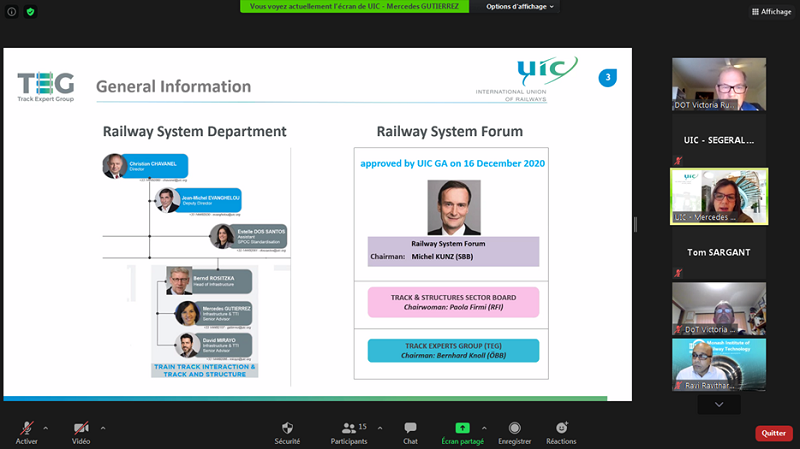The image size is (800, 449).
Task: Click the Mercedes GUTIERREZ org card
Action: tap(213, 313)
